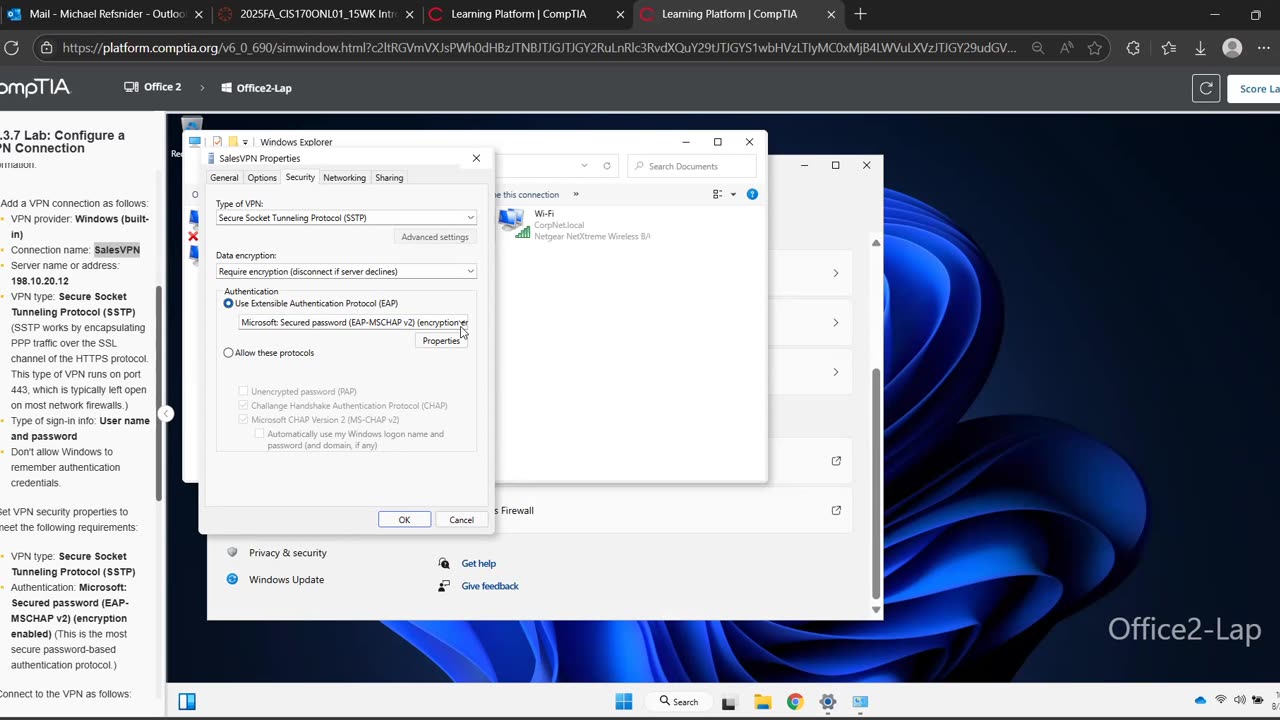The image size is (1280, 720).
Task: Close the SalesVPN Properties dialog
Action: click(476, 158)
